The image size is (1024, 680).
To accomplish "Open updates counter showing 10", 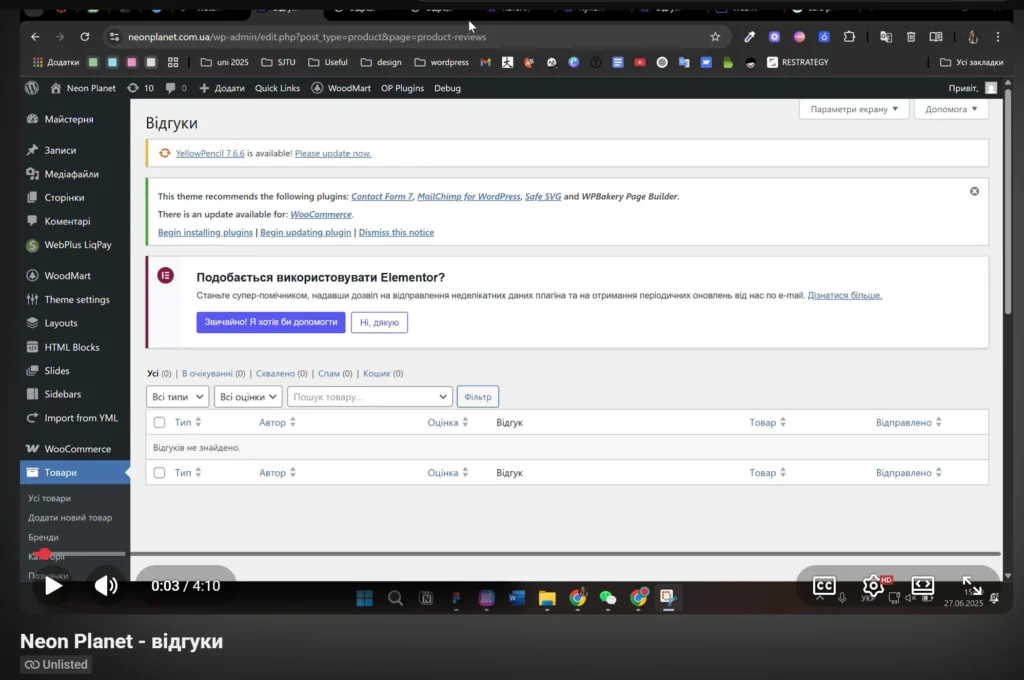I will [x=140, y=88].
